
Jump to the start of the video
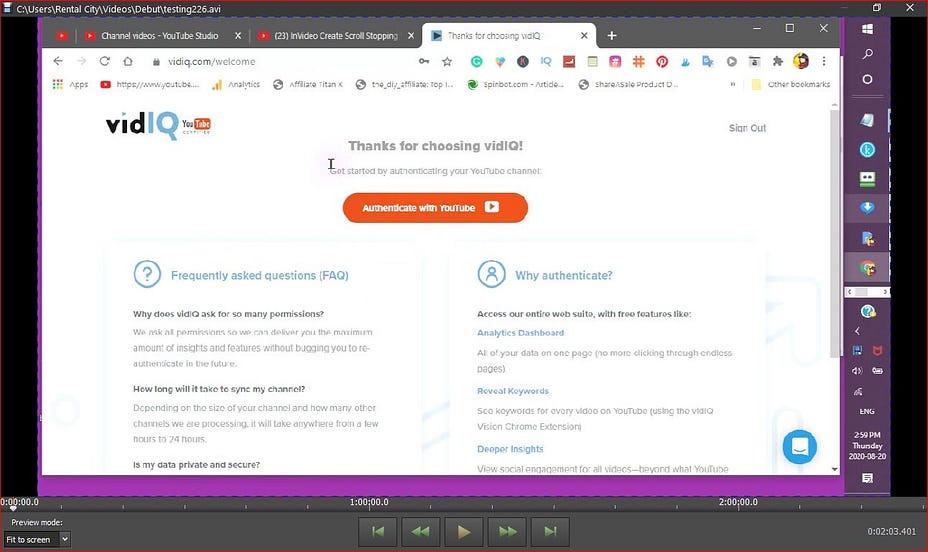pos(378,532)
